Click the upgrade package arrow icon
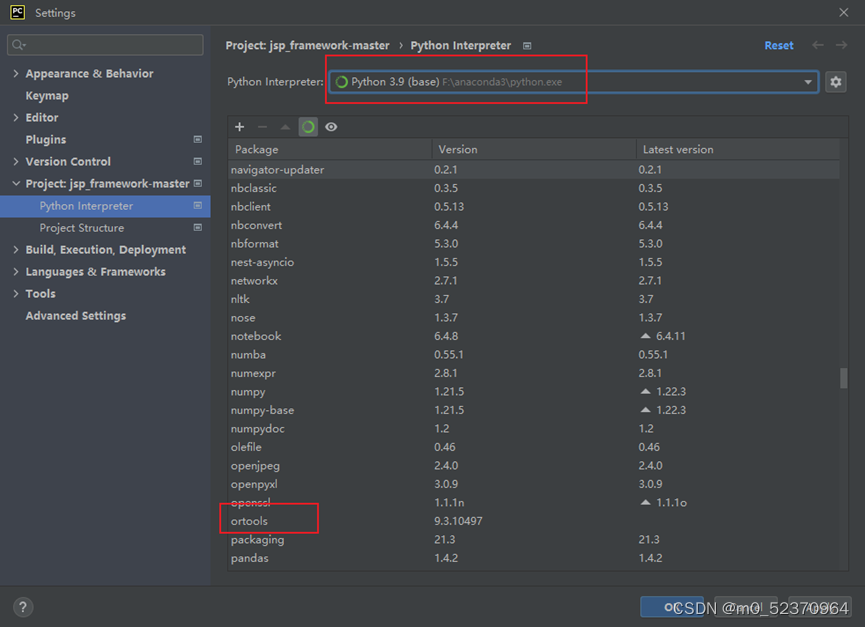 pos(285,127)
